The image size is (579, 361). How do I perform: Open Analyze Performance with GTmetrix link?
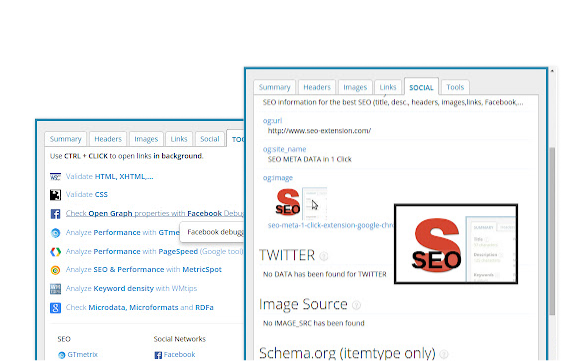[x=123, y=233]
